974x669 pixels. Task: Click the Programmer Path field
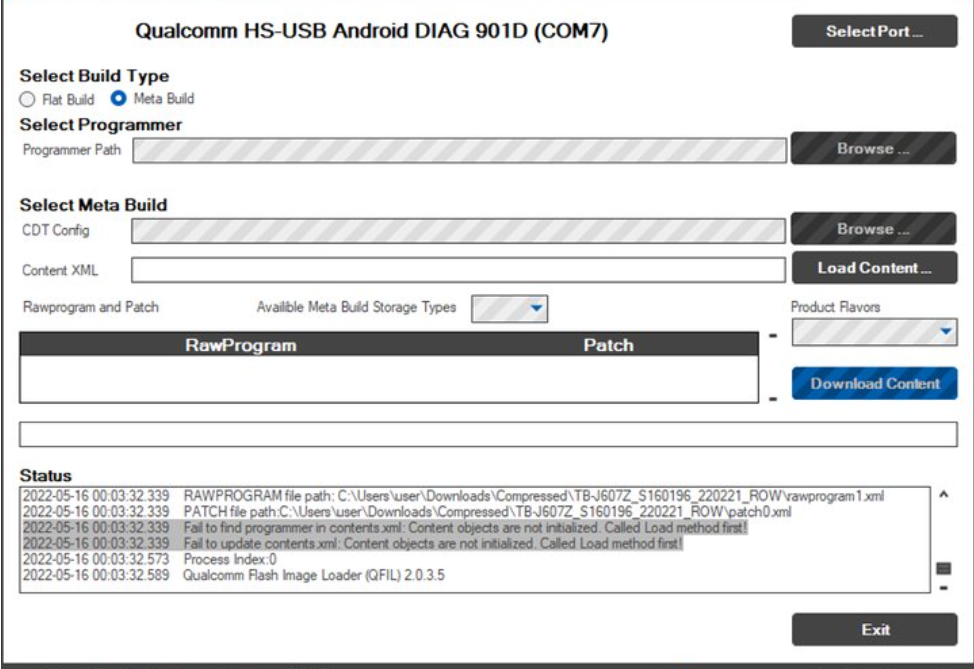click(459, 150)
